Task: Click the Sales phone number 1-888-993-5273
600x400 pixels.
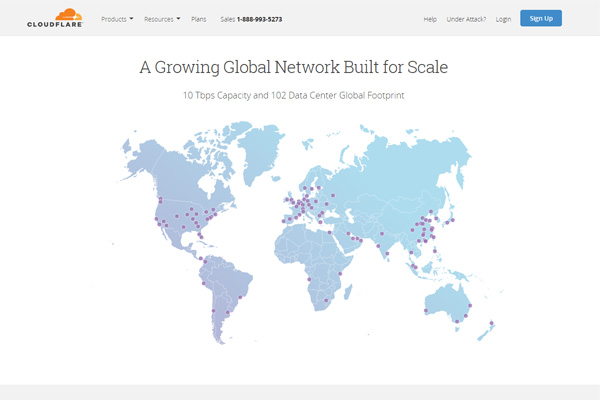Action: [x=259, y=19]
